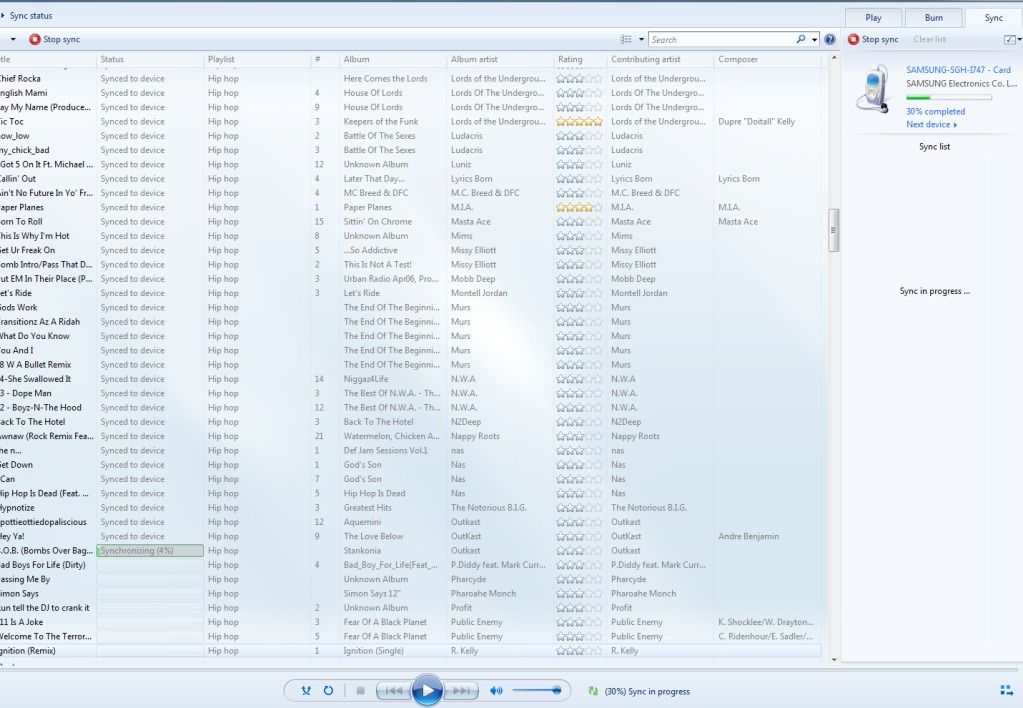Select the "Later That Day..." album cell
The image size is (1023, 708).
(374, 179)
